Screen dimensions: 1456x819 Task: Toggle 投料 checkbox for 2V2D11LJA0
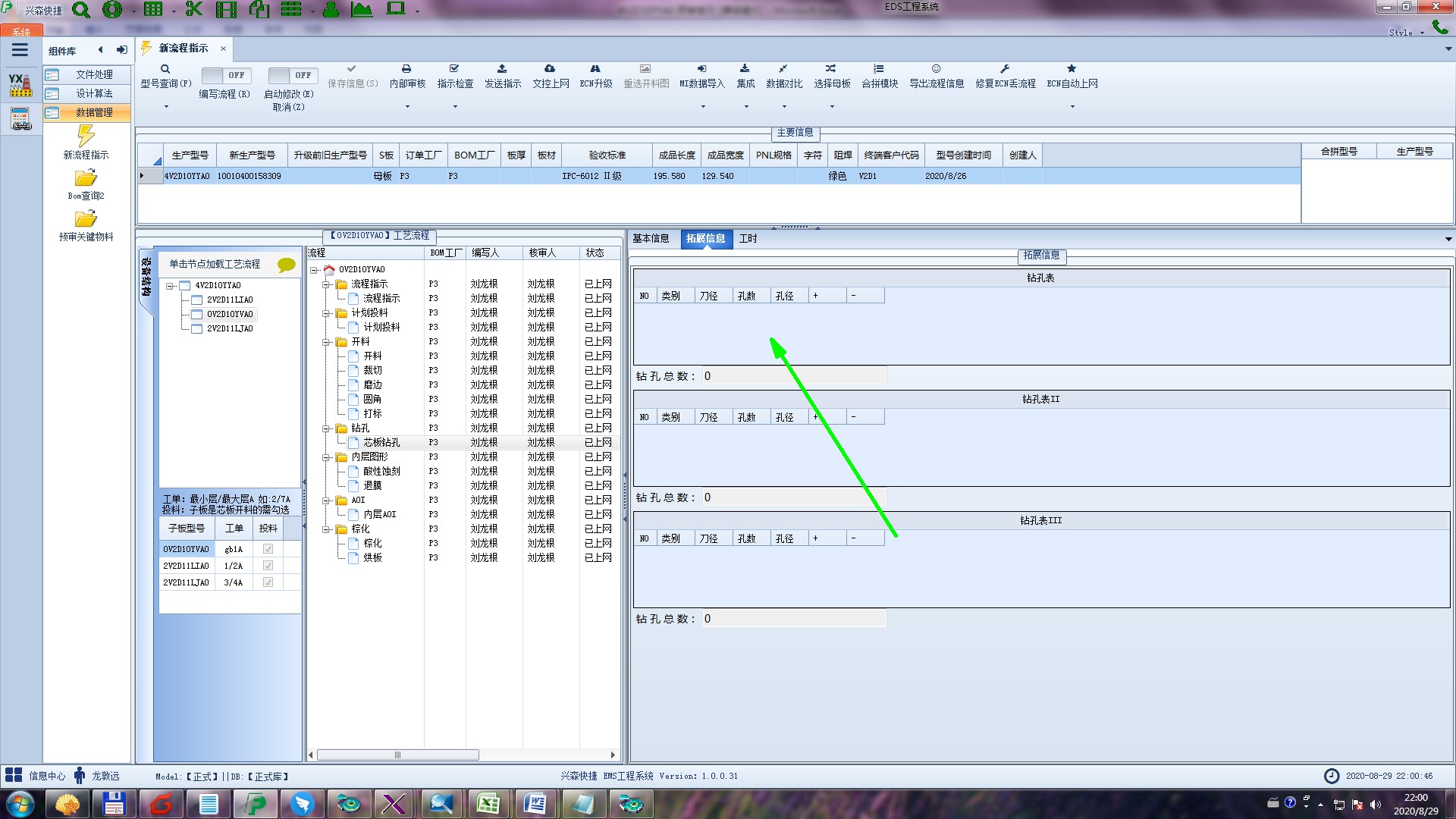tap(268, 582)
